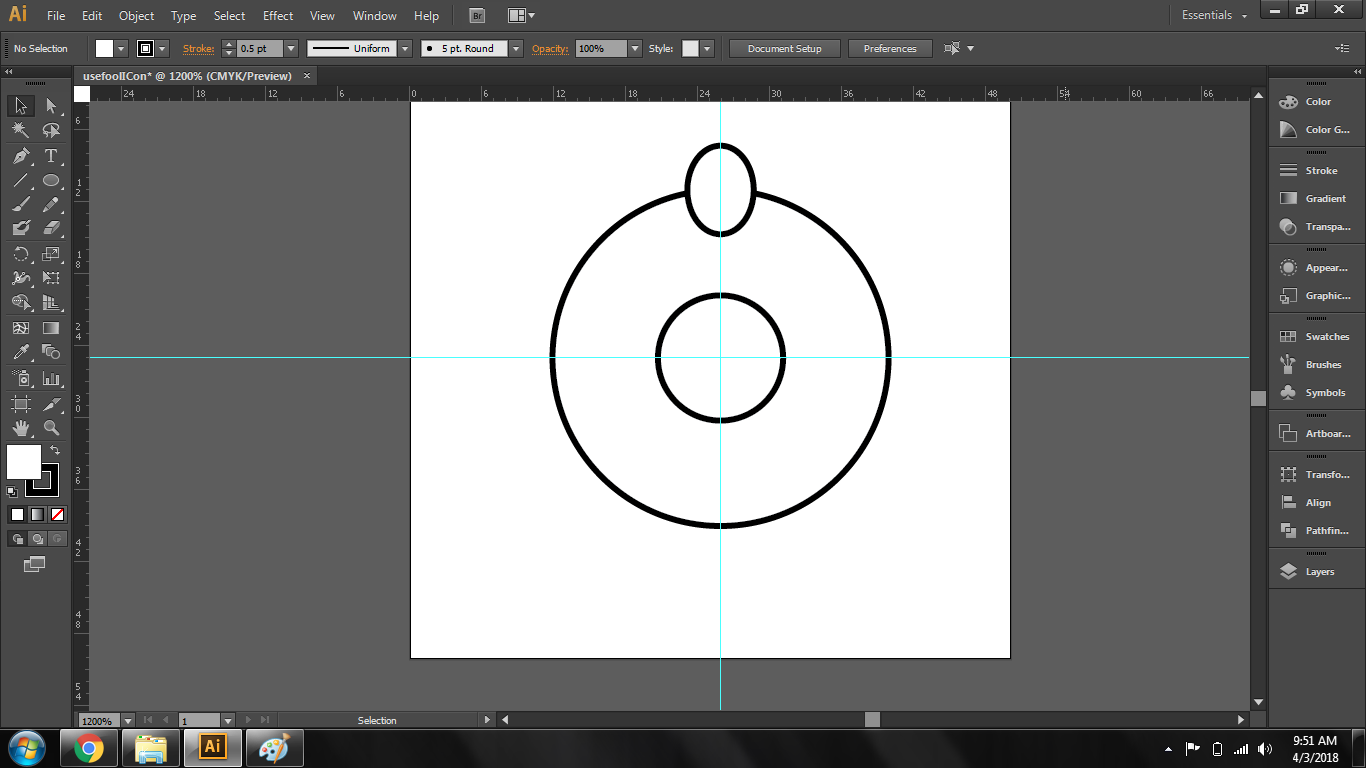Switch paint mode to Gradient
1366x768 pixels.
tap(37, 515)
